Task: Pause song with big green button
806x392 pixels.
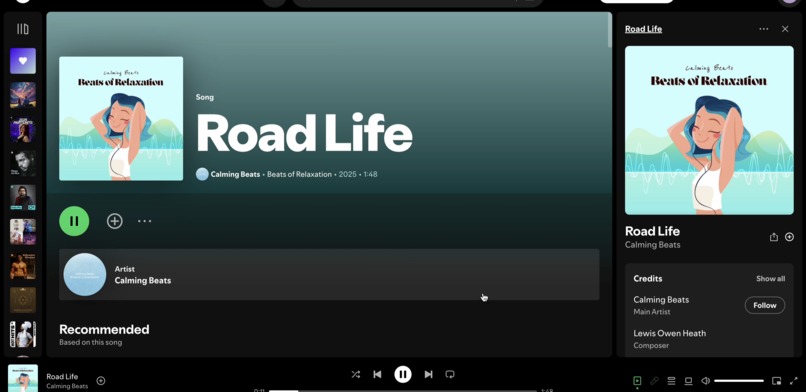Action: tap(74, 221)
